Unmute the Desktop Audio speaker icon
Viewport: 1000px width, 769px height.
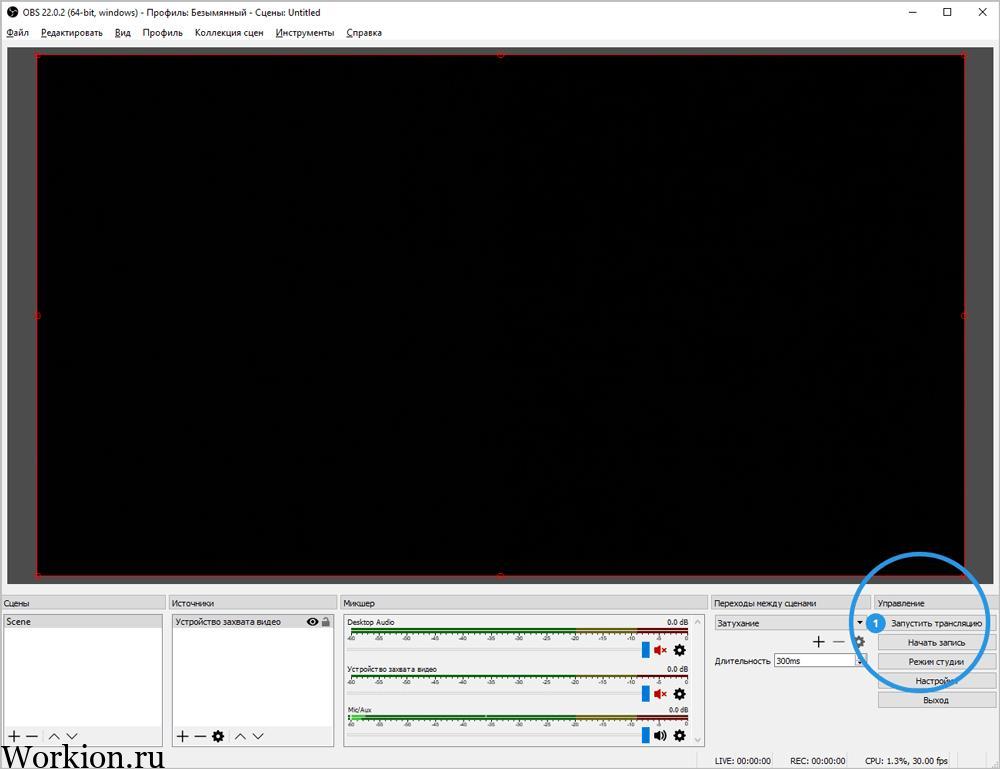[x=660, y=650]
